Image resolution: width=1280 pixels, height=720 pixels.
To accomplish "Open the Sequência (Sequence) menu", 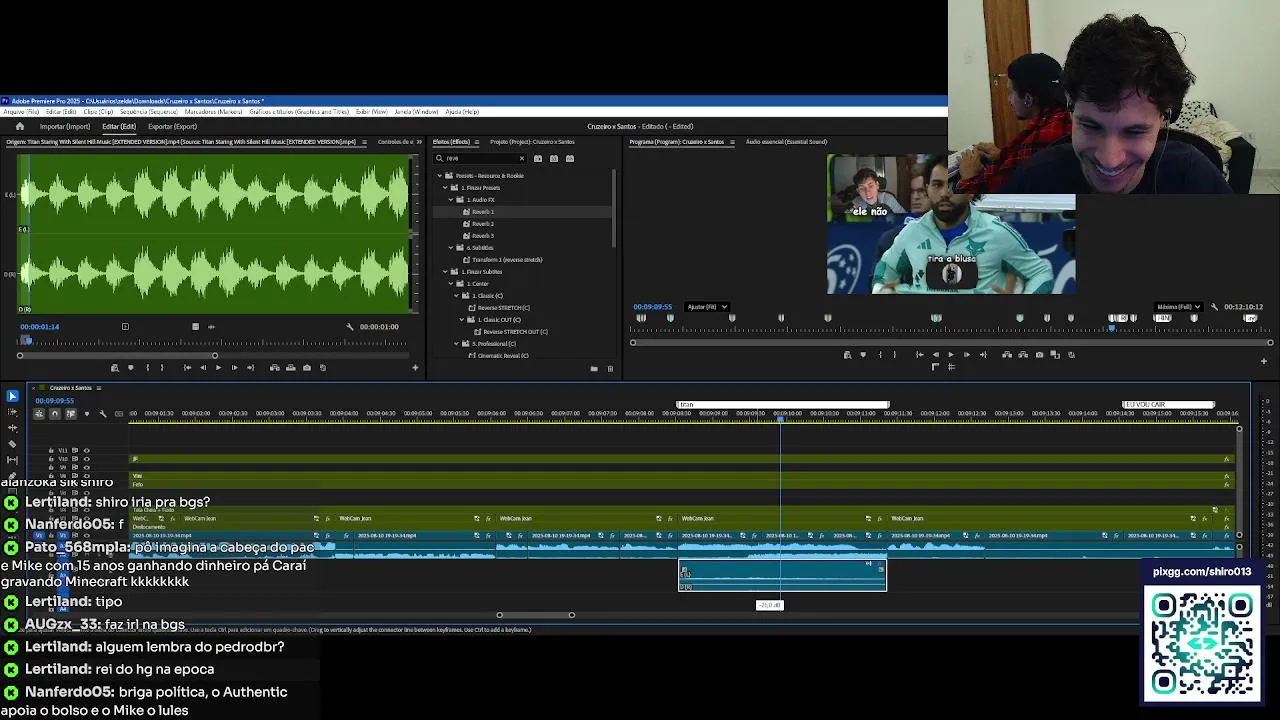I will (148, 112).
